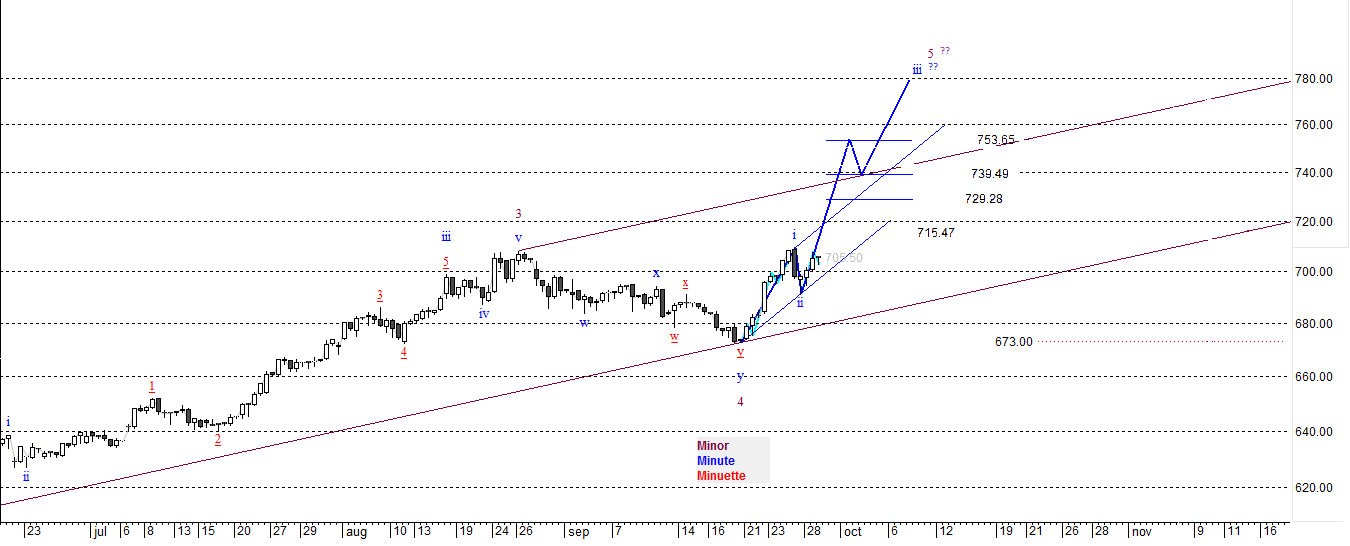Image resolution: width=1350 pixels, height=546 pixels.
Task: Select the 739.49 target level label
Action: click(x=989, y=173)
